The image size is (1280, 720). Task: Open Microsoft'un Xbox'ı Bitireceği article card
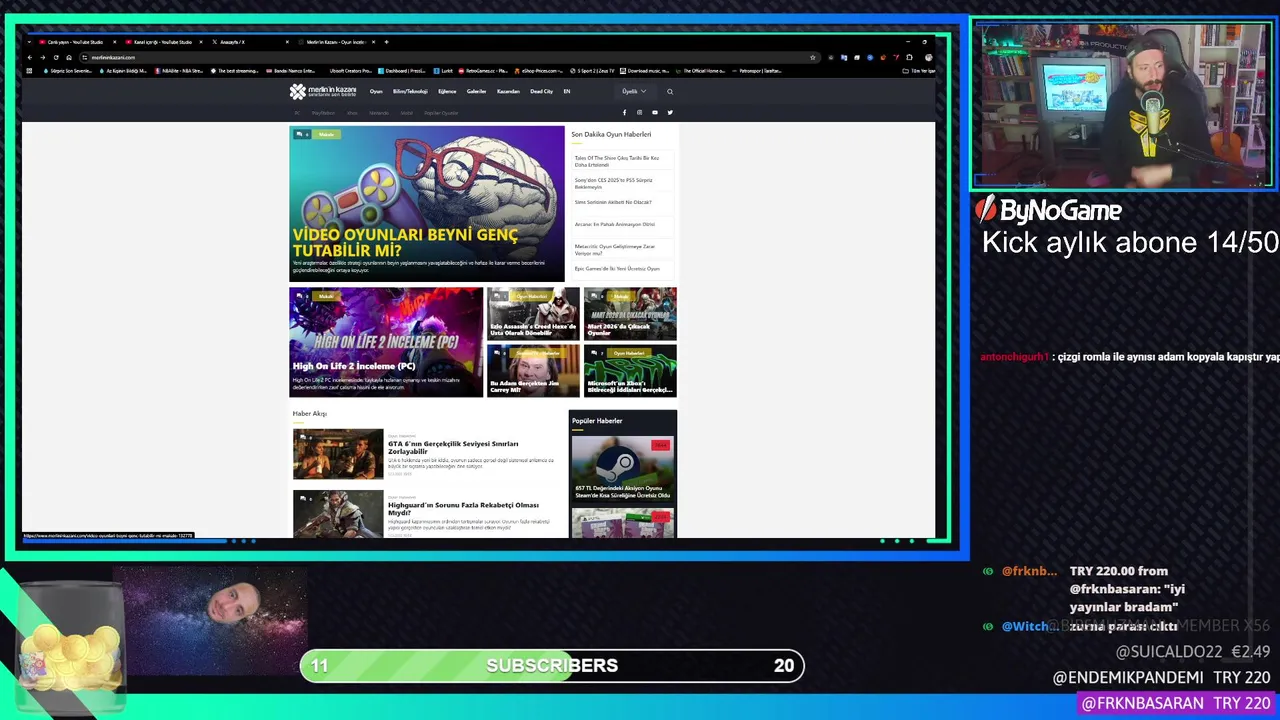[x=630, y=371]
